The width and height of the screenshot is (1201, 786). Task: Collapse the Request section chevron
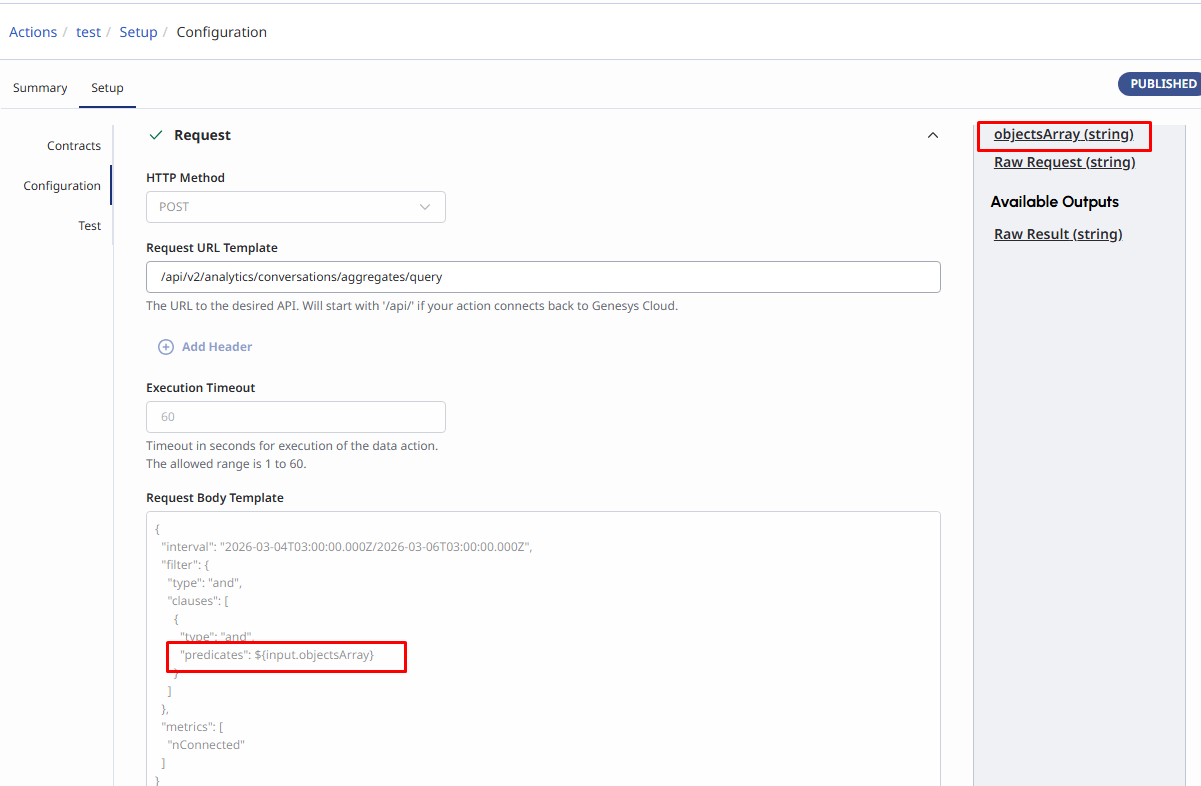pyautogui.click(x=933, y=135)
